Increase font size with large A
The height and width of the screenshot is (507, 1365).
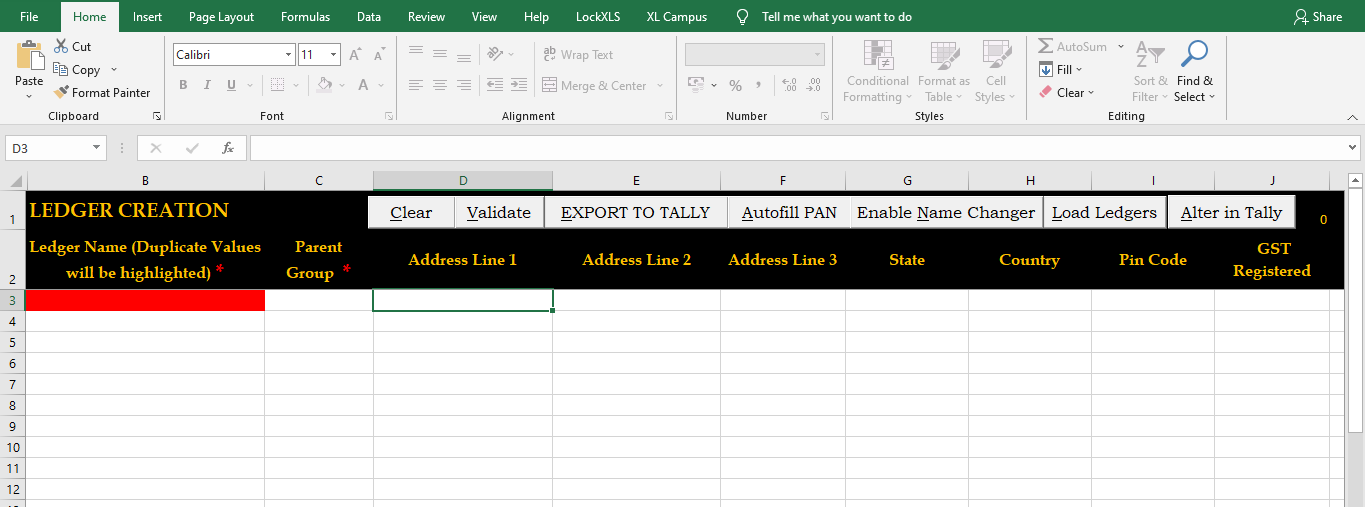[x=355, y=55]
